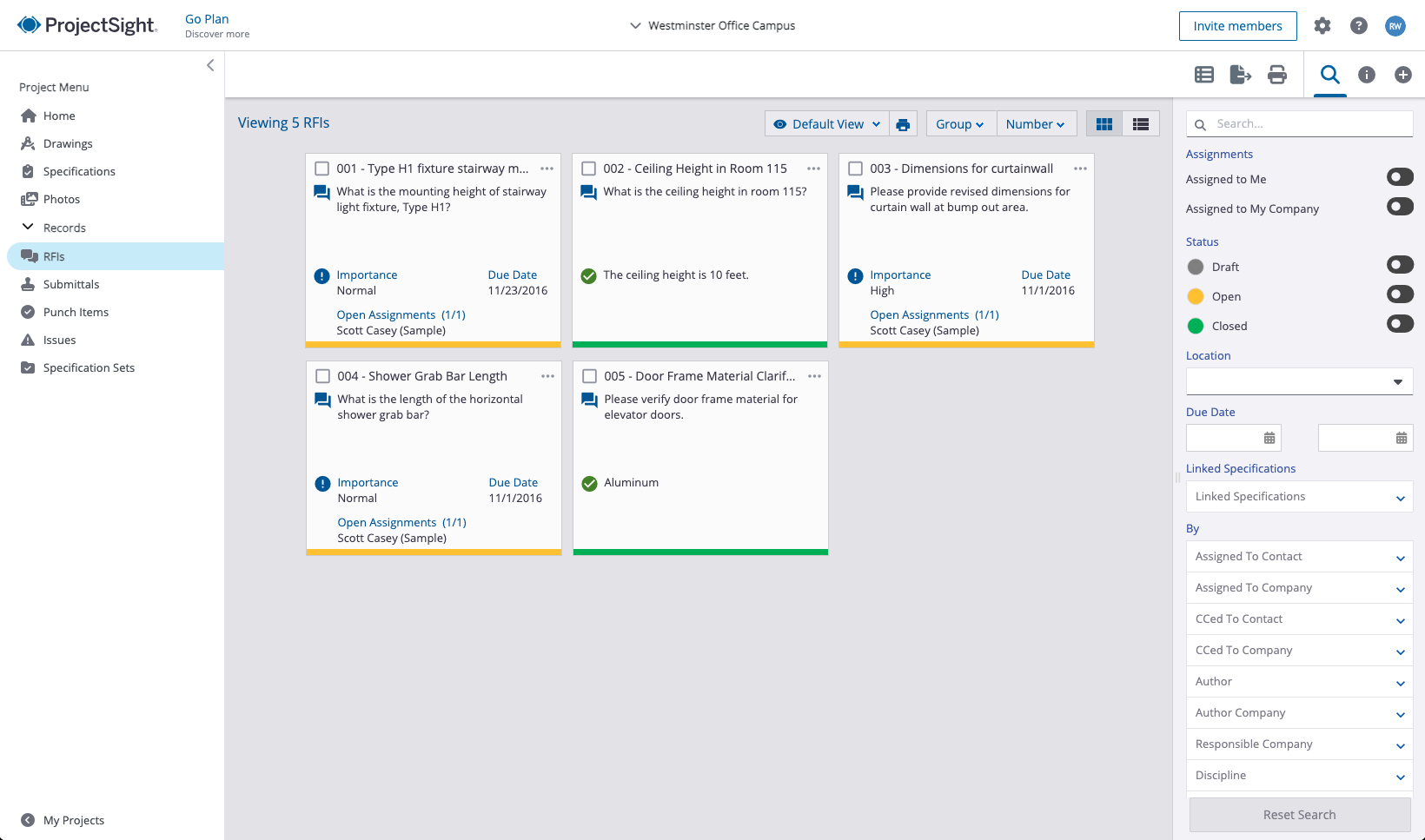Open the settings gear icon
Viewport: 1425px width, 840px height.
click(1322, 26)
